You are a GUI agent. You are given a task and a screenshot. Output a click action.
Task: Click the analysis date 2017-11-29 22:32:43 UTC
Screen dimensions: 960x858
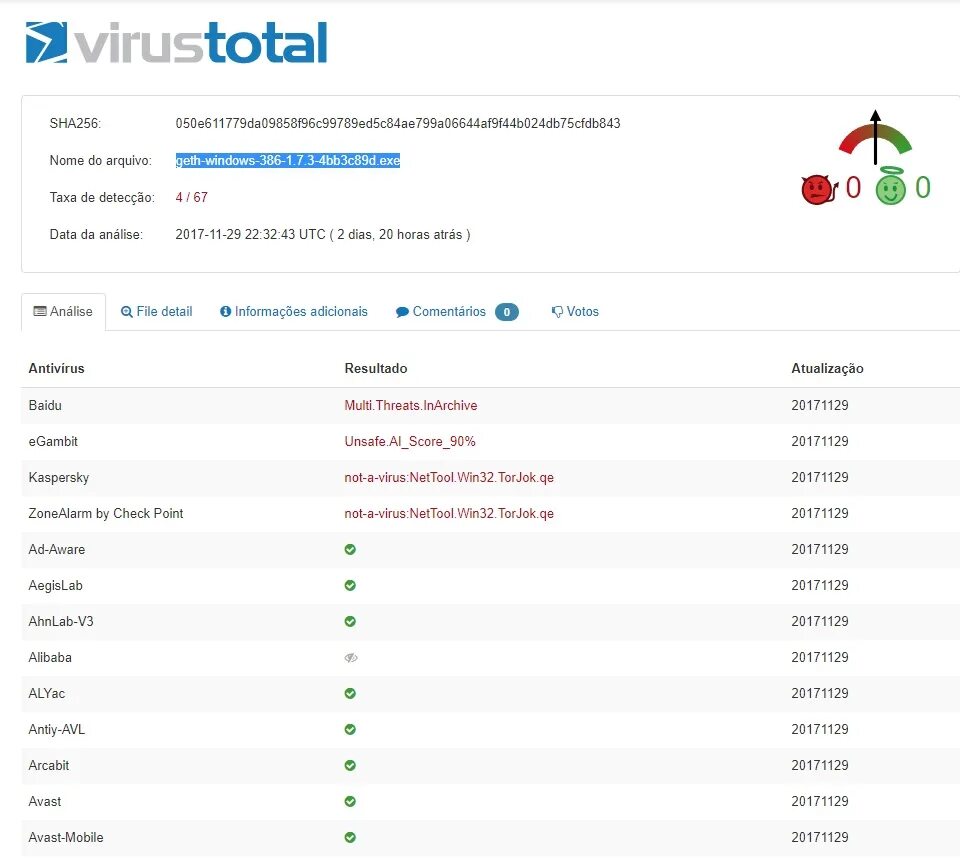(250, 235)
